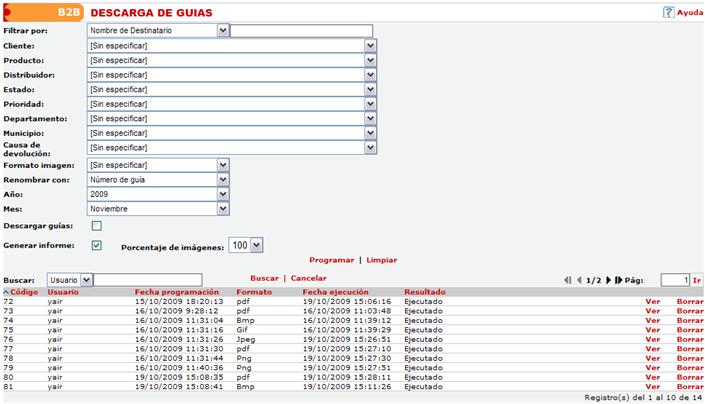
Task: Uncheck the Generar informe checkbox
Action: coord(97,245)
